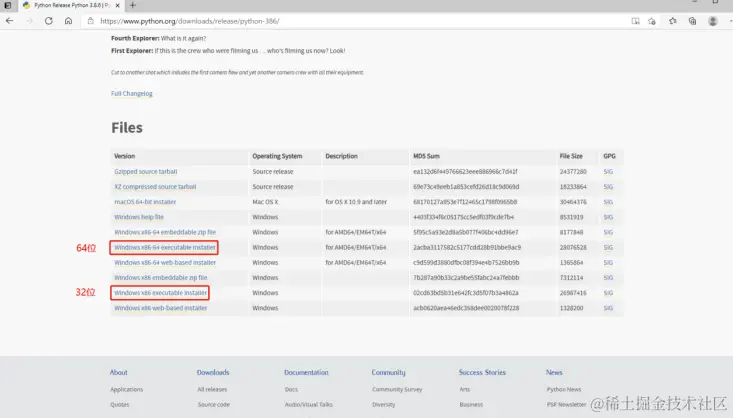Screen dimensions: 733x418
Task: Download Gzipped source tarball
Action: (x=146, y=172)
